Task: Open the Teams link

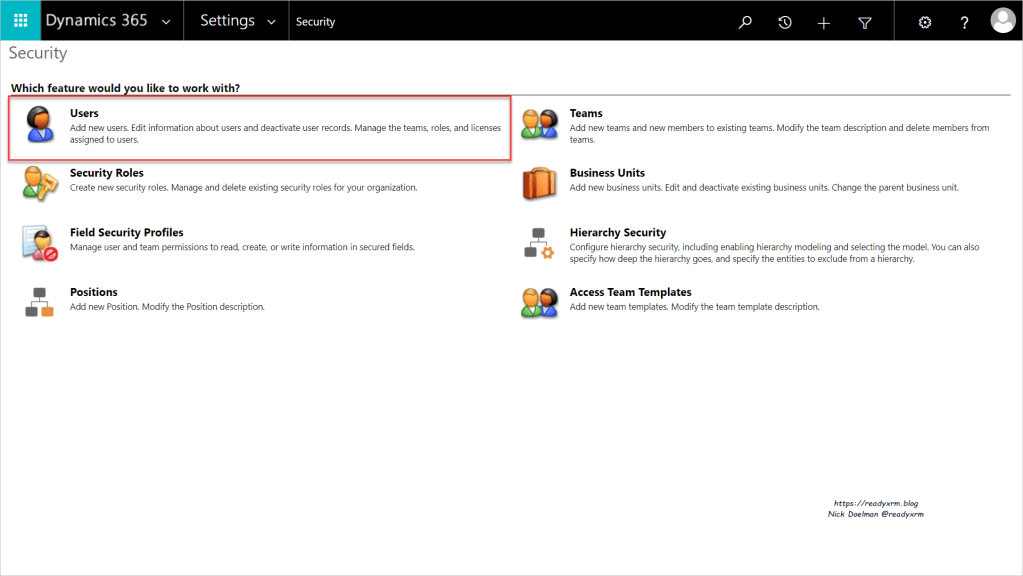Action: [x=586, y=113]
